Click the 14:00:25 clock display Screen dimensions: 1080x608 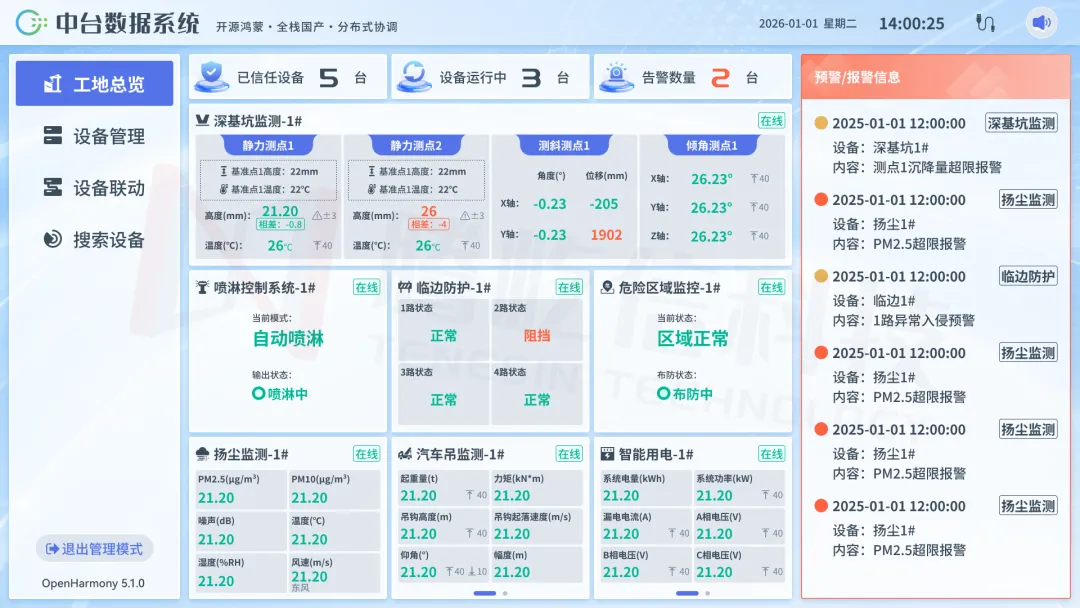911,23
